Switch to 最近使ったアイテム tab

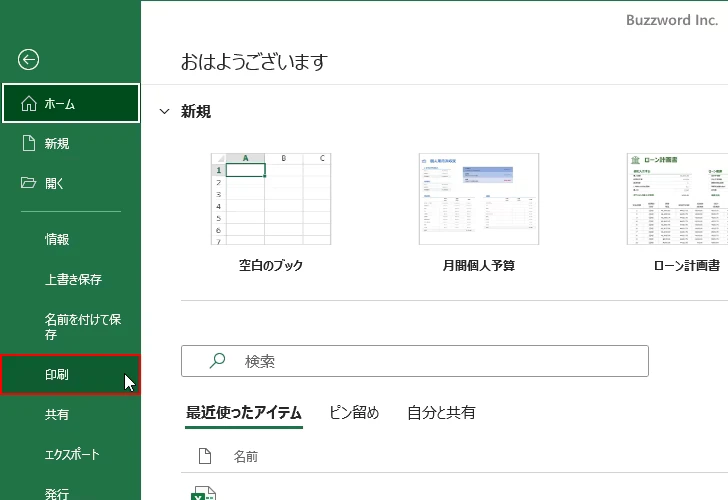(244, 412)
